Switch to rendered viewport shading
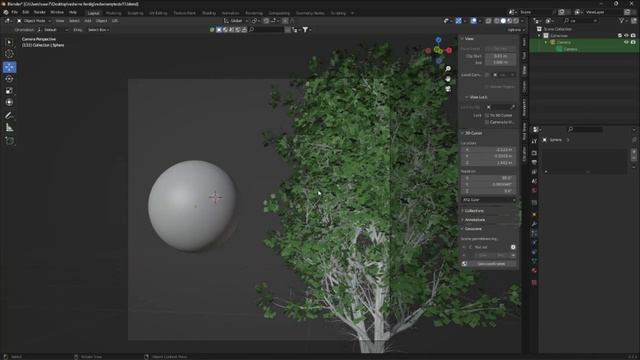The width and height of the screenshot is (640, 360). pyautogui.click(x=516, y=20)
